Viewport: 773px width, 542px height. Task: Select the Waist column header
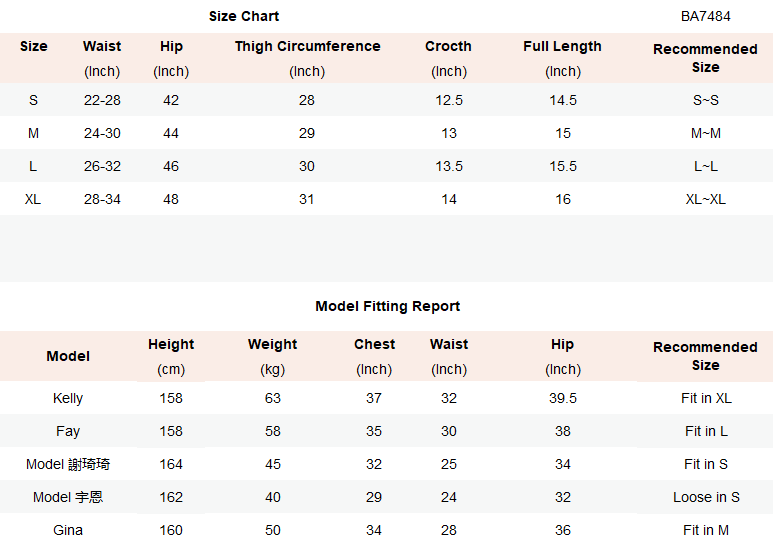(x=102, y=46)
